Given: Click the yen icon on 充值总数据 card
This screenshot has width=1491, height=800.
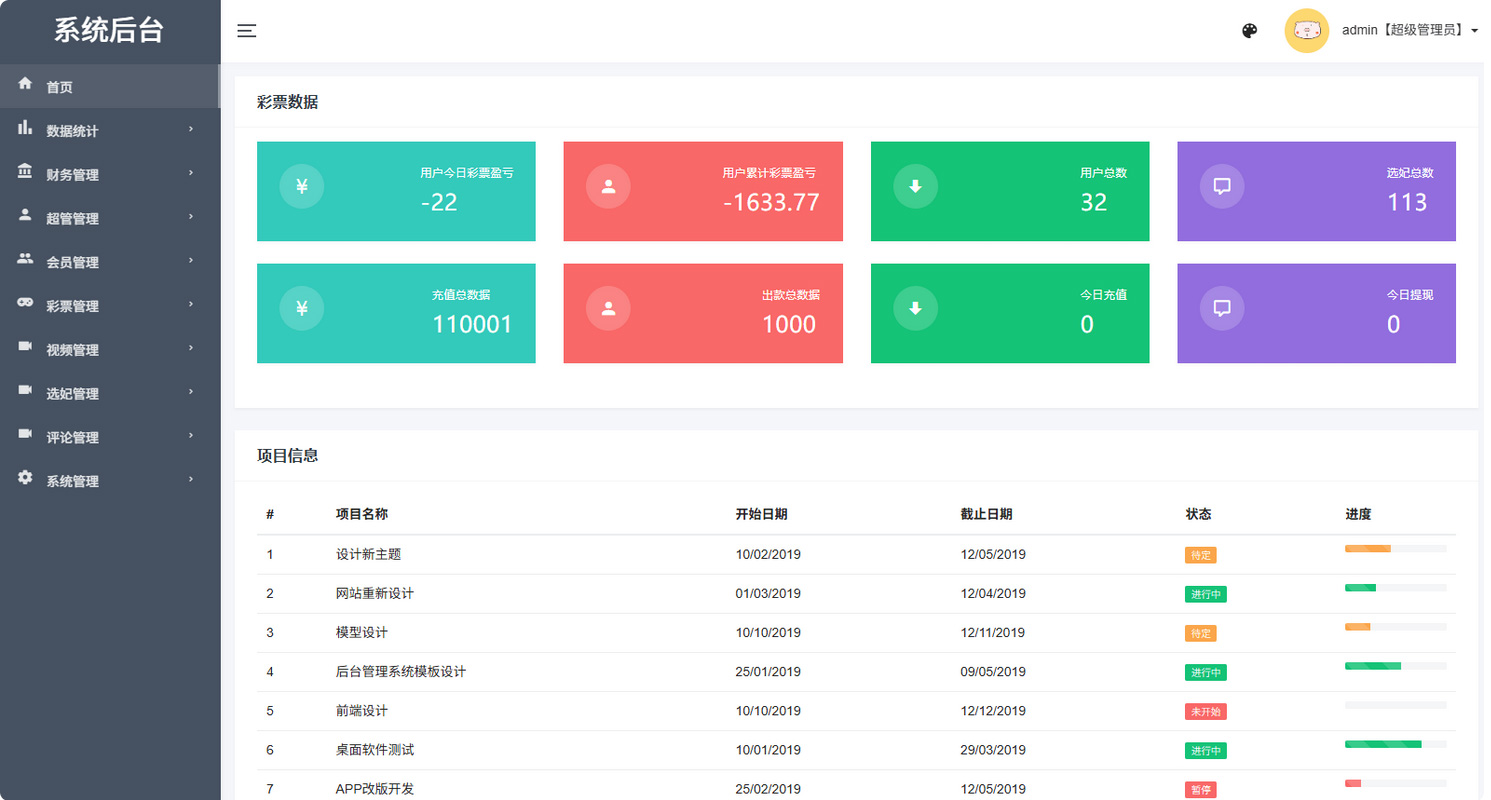Looking at the screenshot, I should pyautogui.click(x=301, y=308).
